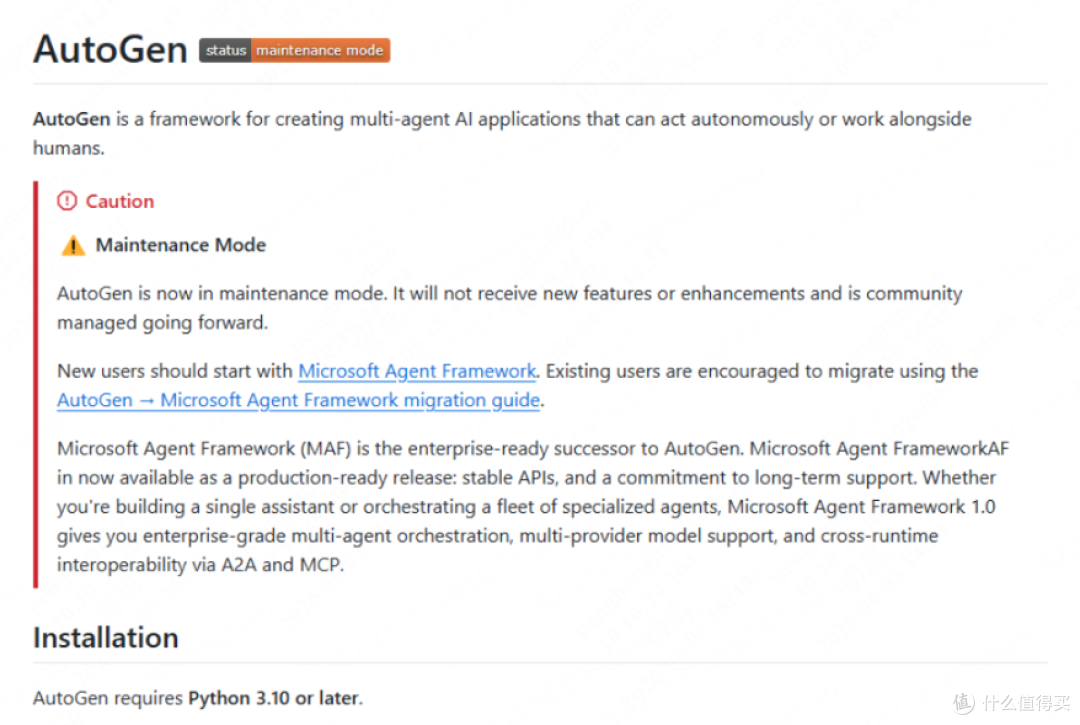Open the AutoGen to MAF migration guide link
The image size is (1080, 725).
click(298, 400)
